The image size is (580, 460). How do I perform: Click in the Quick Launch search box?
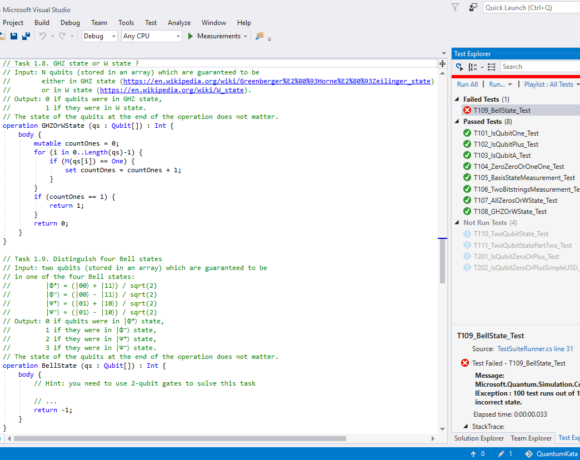coord(532,7)
